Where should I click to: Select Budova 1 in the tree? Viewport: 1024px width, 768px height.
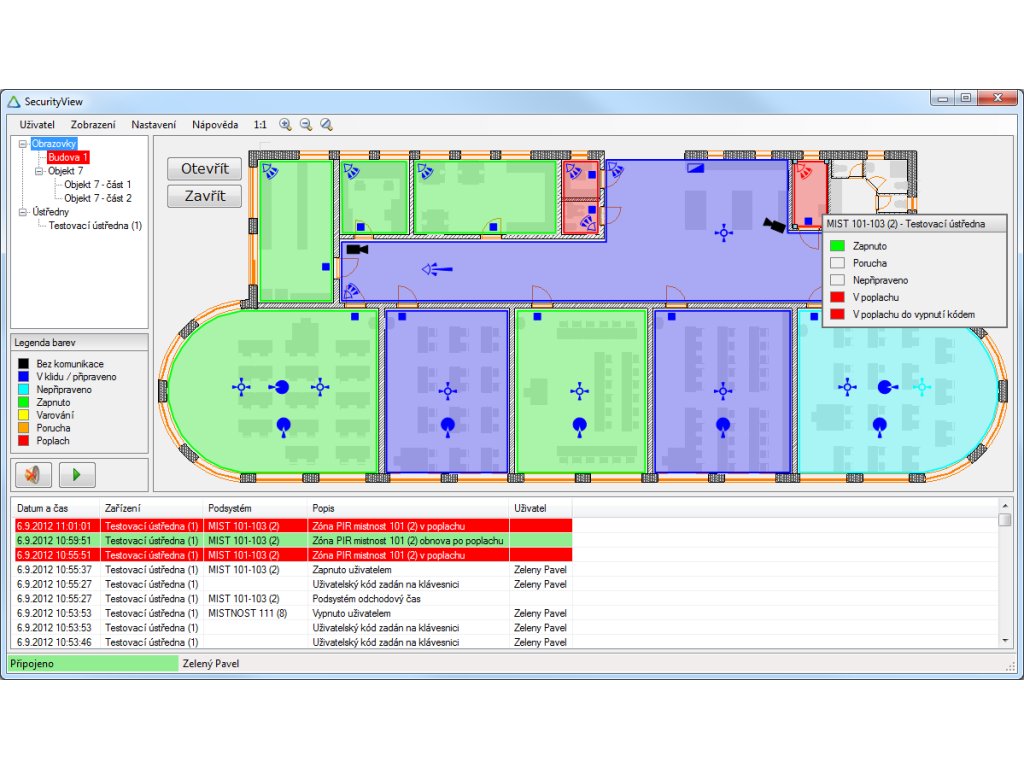(67, 157)
